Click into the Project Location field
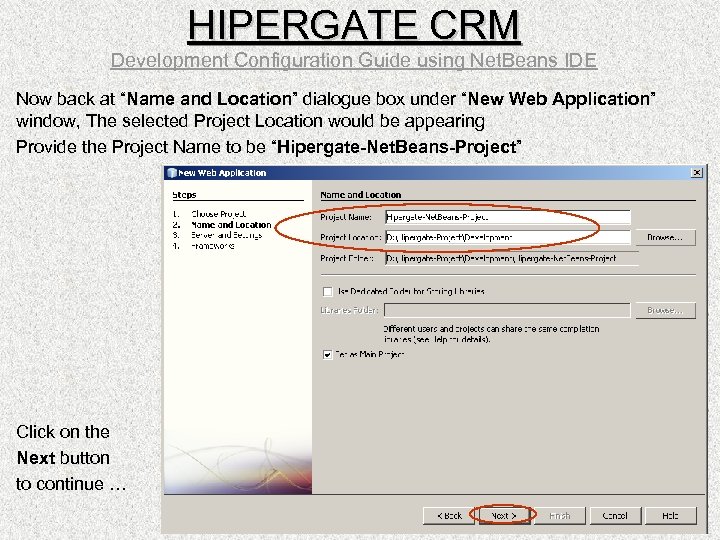The image size is (720, 540). coord(508,237)
